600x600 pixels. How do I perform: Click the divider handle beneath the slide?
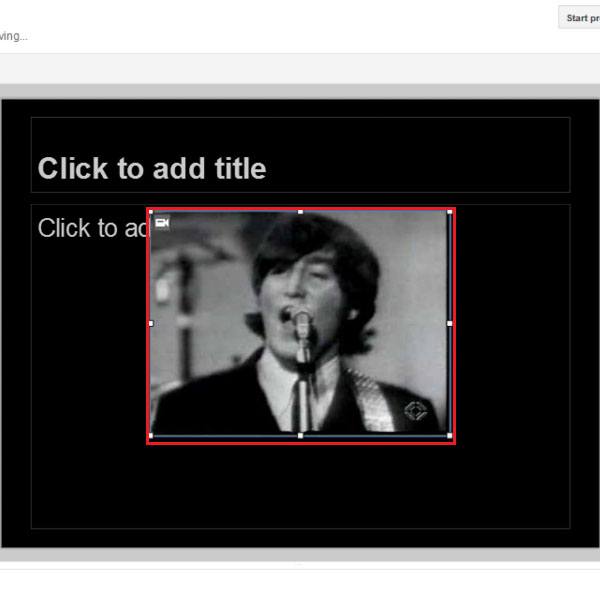(x=300, y=564)
